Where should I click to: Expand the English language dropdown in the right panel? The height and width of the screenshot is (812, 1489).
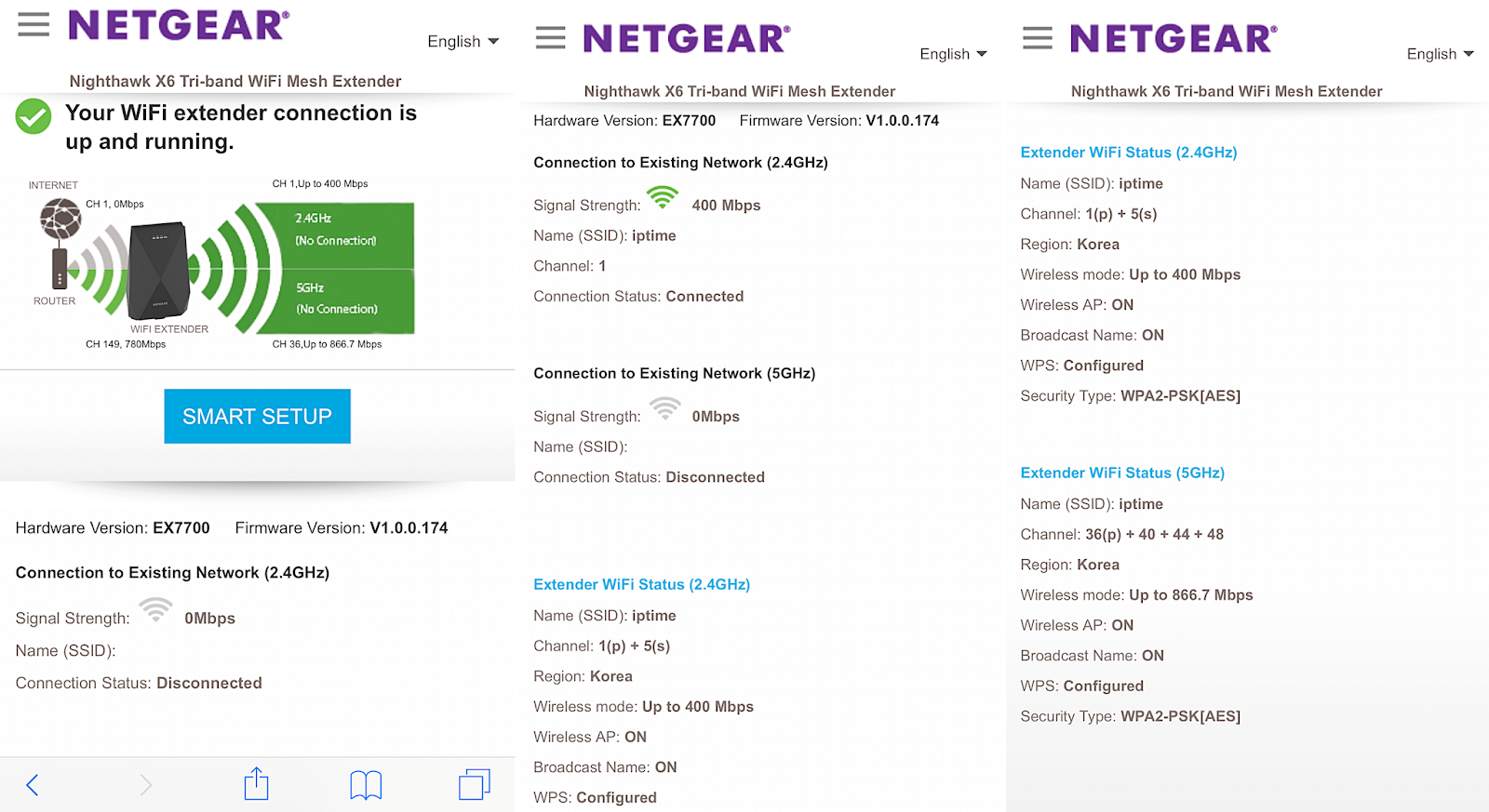pyautogui.click(x=1440, y=54)
